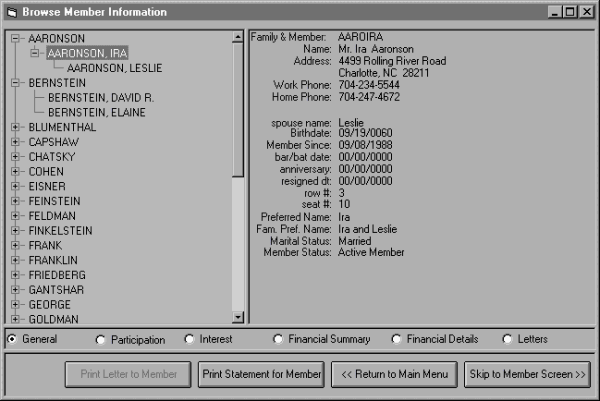Enable the Financial Details option
This screenshot has height=401, width=600.
click(x=396, y=340)
